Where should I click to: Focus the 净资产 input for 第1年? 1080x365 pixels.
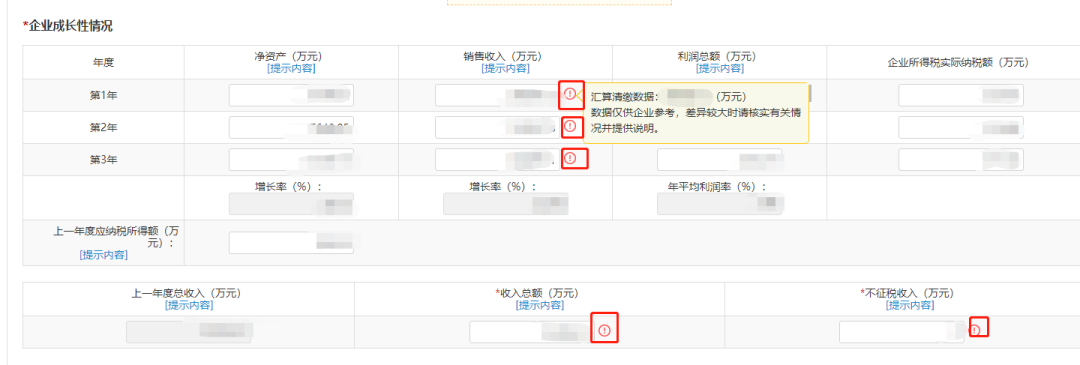291,96
